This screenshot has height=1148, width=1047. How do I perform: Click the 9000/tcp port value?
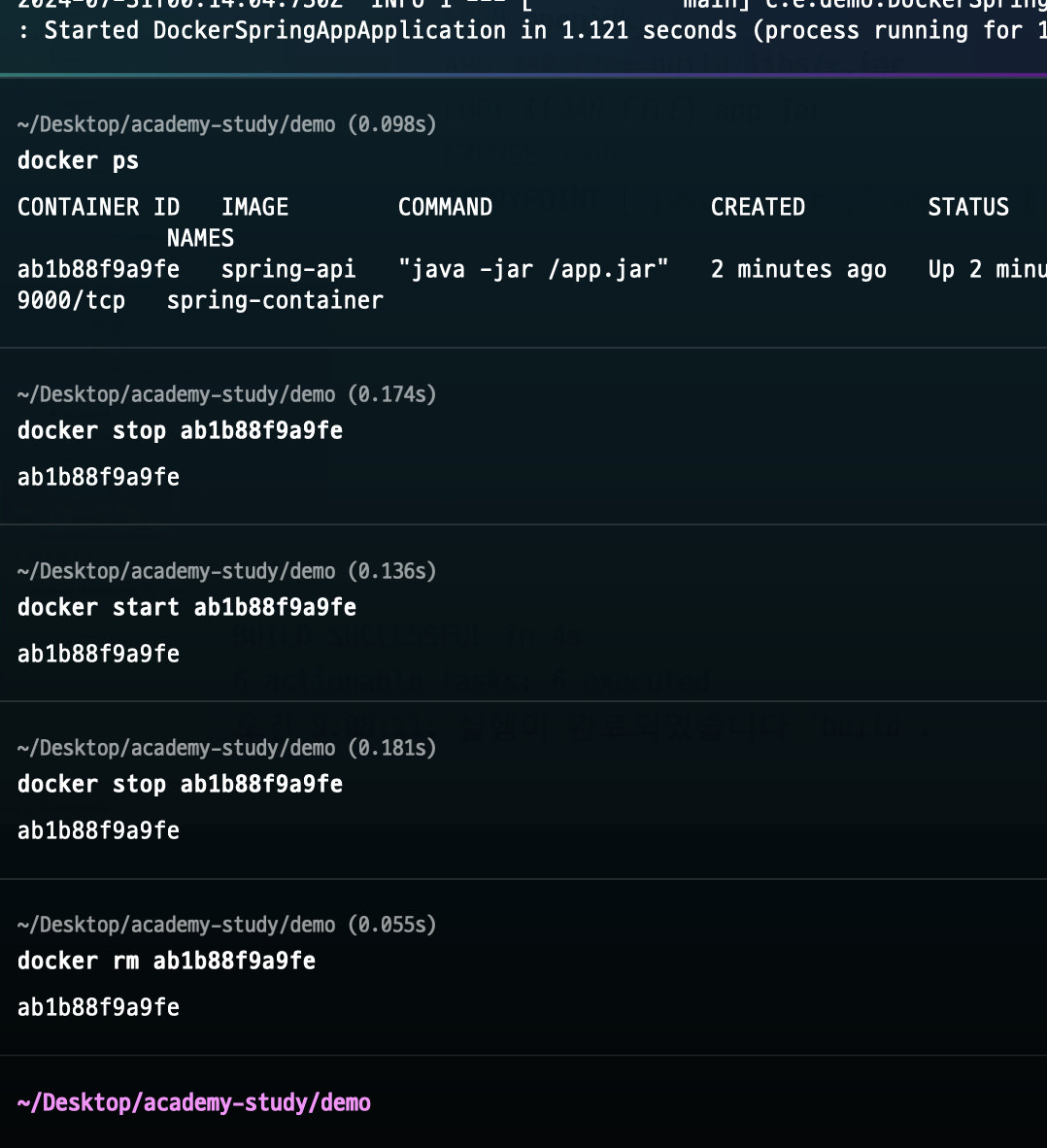pos(71,301)
